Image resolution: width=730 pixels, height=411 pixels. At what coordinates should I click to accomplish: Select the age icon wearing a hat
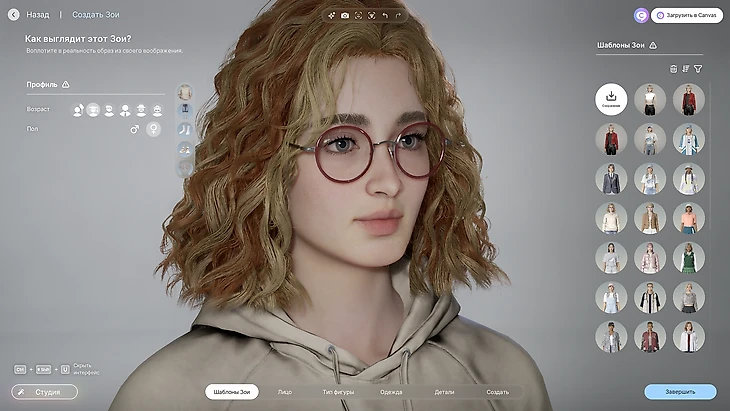tap(141, 110)
